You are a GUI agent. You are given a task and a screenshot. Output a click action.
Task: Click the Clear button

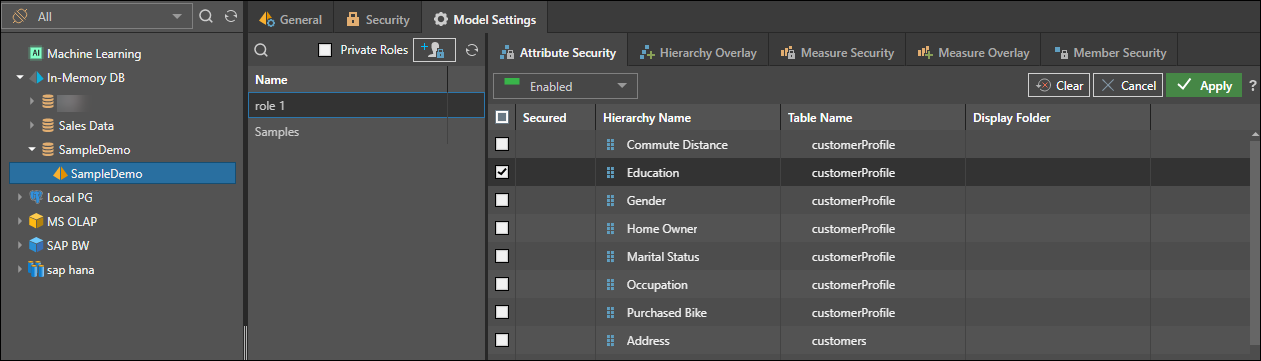(x=1059, y=86)
